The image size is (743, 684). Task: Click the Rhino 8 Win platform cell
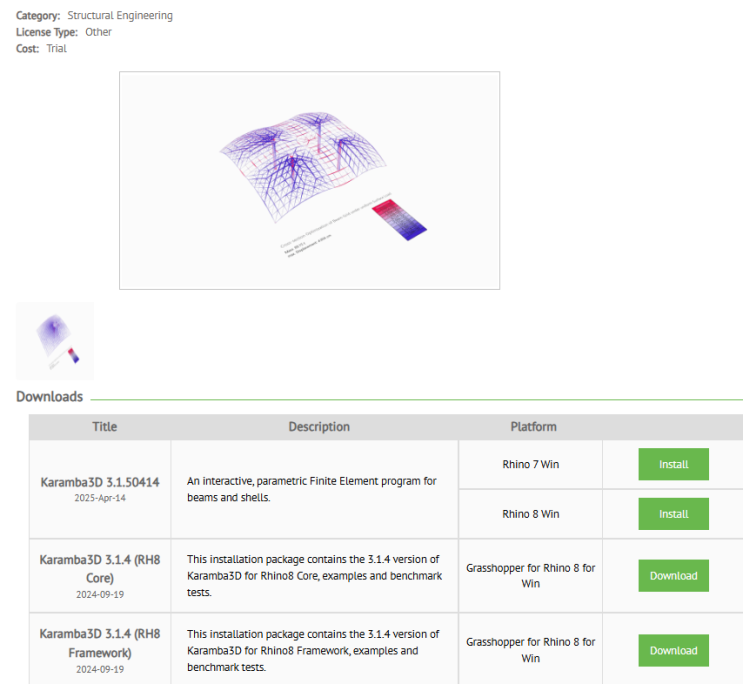(x=531, y=514)
